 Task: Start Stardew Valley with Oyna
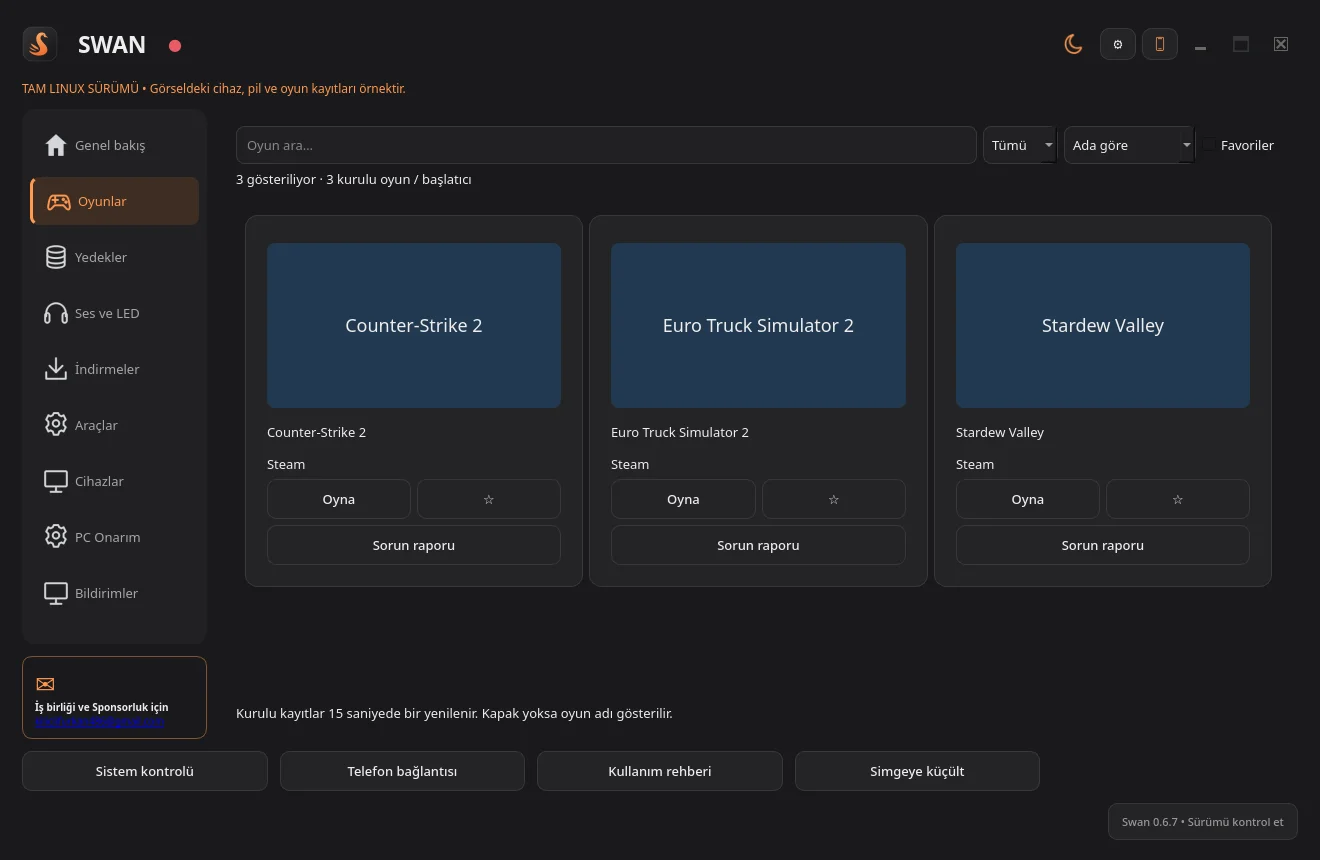coord(1028,499)
